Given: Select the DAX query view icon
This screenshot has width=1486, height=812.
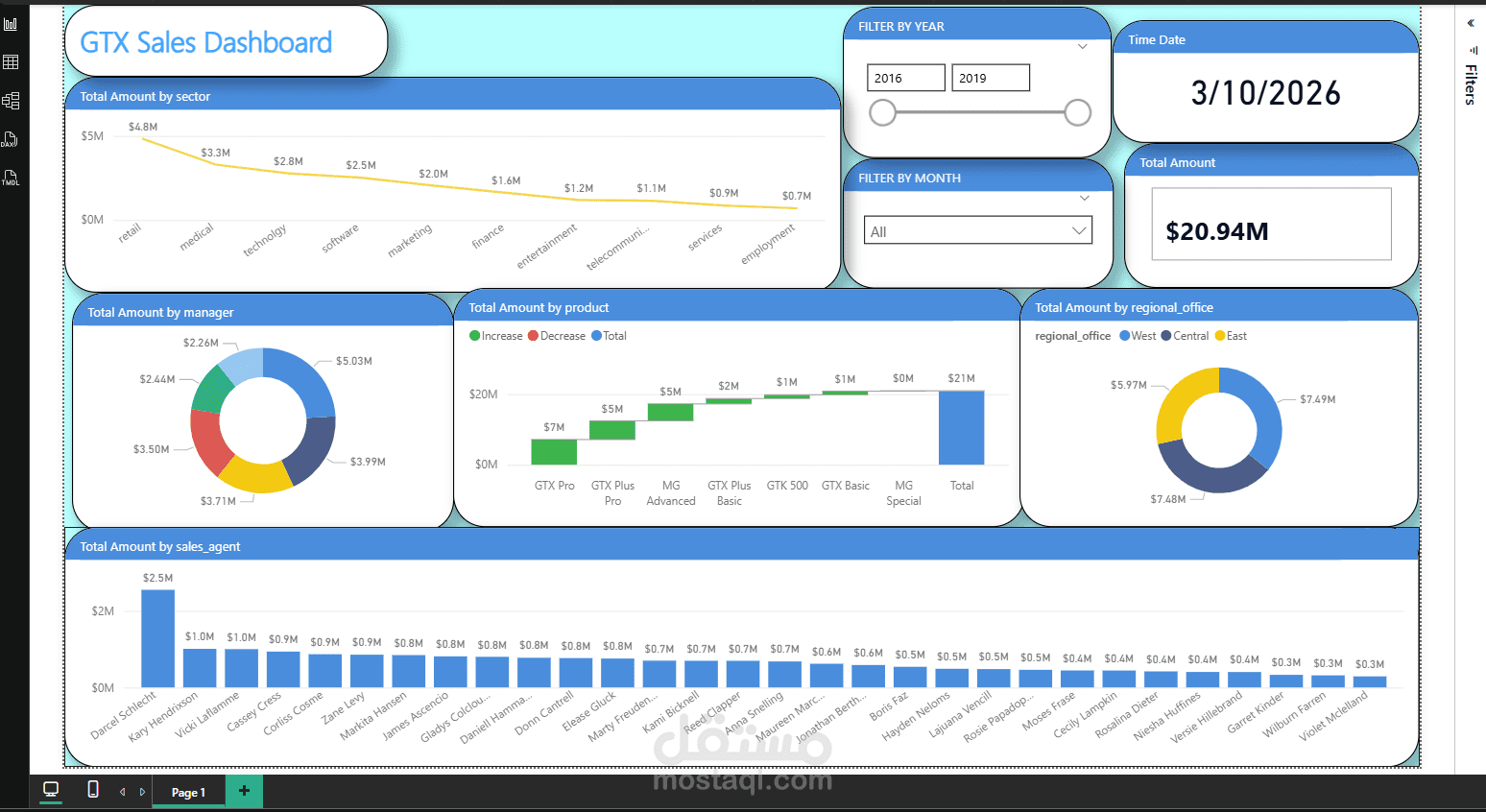Looking at the screenshot, I should pyautogui.click(x=11, y=139).
